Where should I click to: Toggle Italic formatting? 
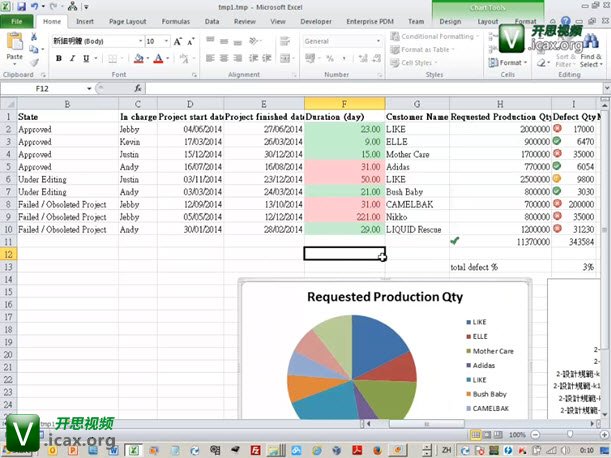[x=72, y=58]
